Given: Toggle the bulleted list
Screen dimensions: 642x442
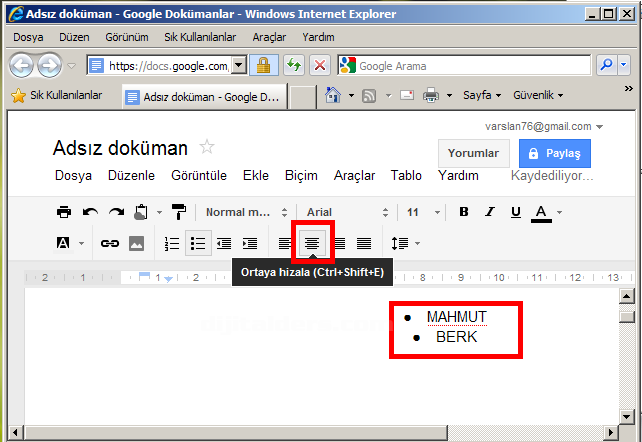Looking at the screenshot, I should (198, 243).
